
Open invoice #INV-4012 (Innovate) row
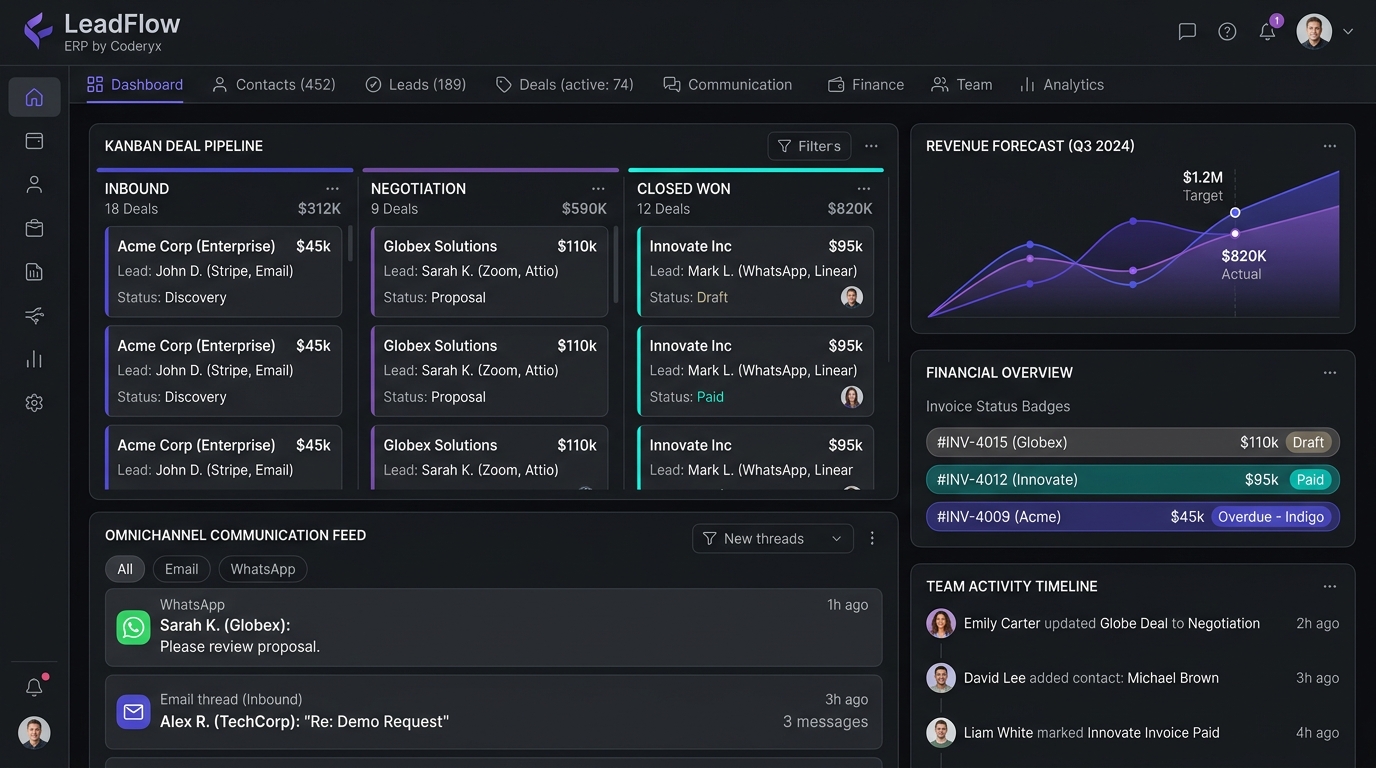(x=1133, y=480)
